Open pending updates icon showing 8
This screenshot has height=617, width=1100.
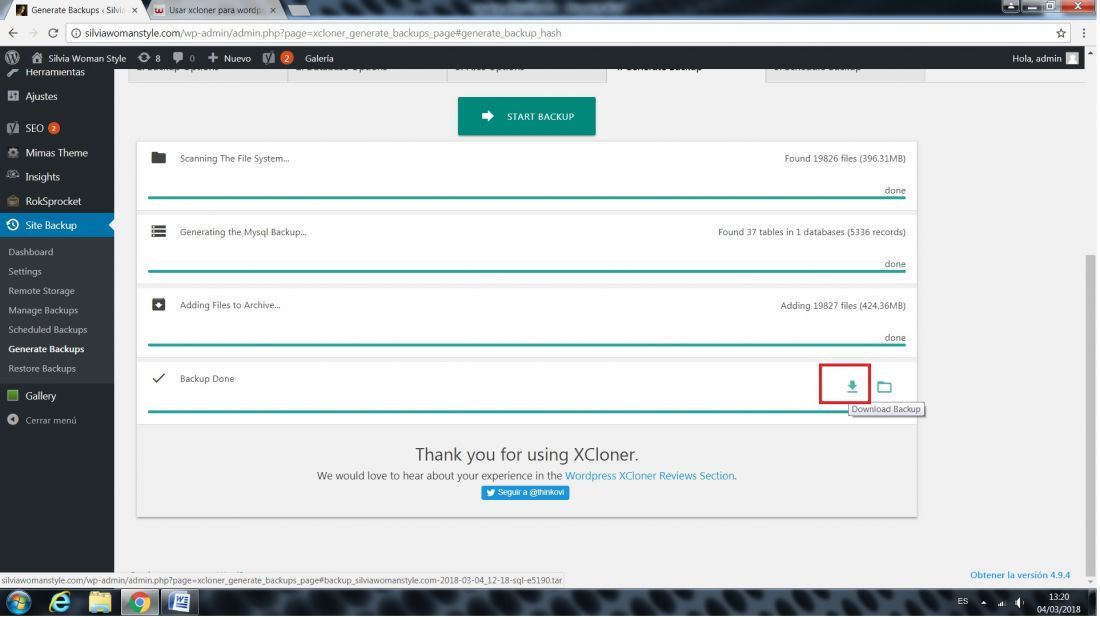[149, 58]
